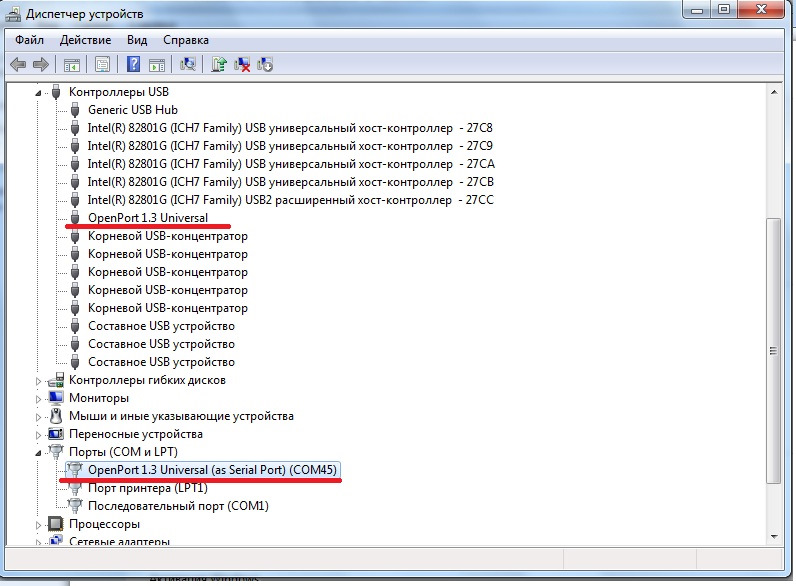Click the Forward arrow toolbar icon
Image resolution: width=796 pixels, height=586 pixels.
click(x=41, y=64)
